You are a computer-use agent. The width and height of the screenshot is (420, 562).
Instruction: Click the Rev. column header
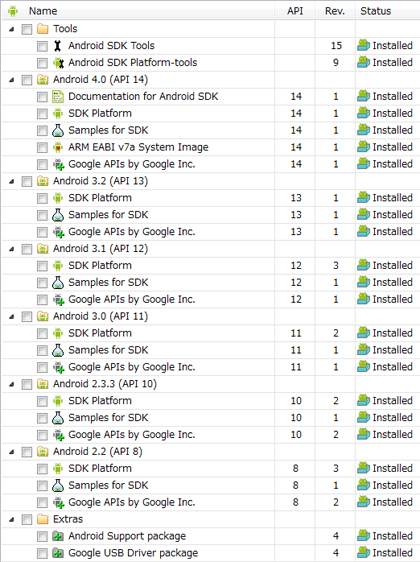(335, 11)
